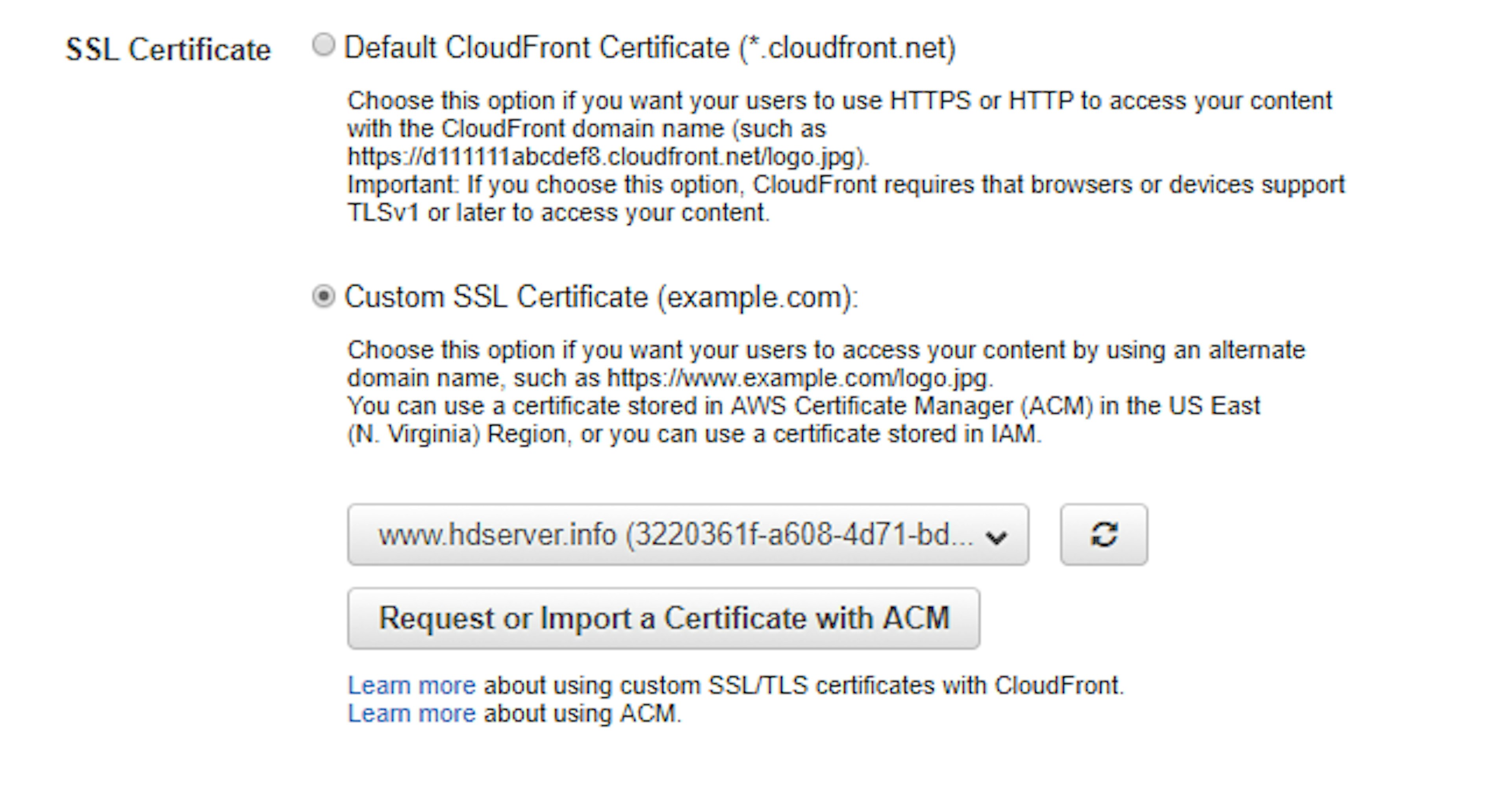
Task: Click the d111111abcdef8.cloudfront.net/logo.jpg example URL text
Action: tap(607, 157)
